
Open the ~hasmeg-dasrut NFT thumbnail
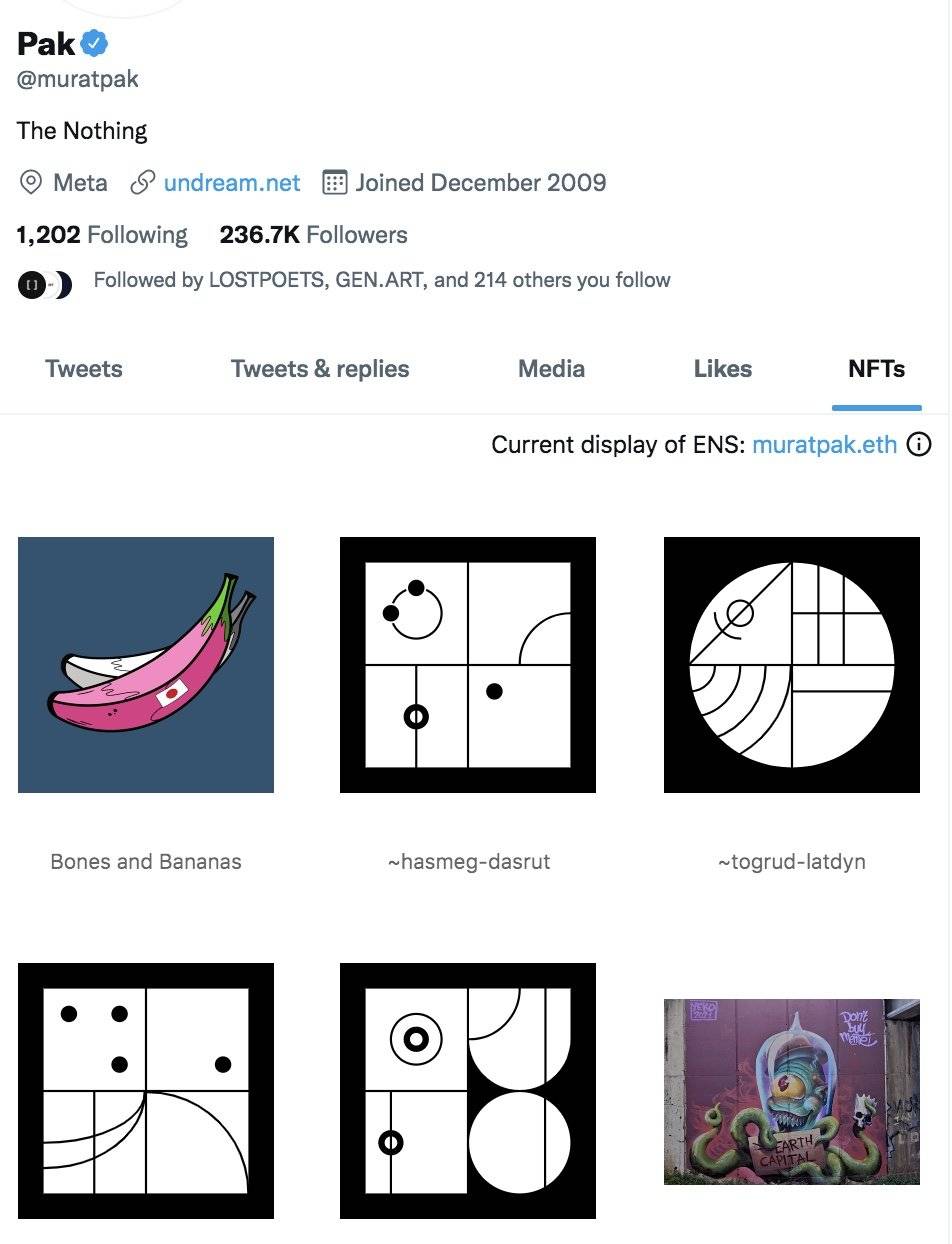click(468, 665)
